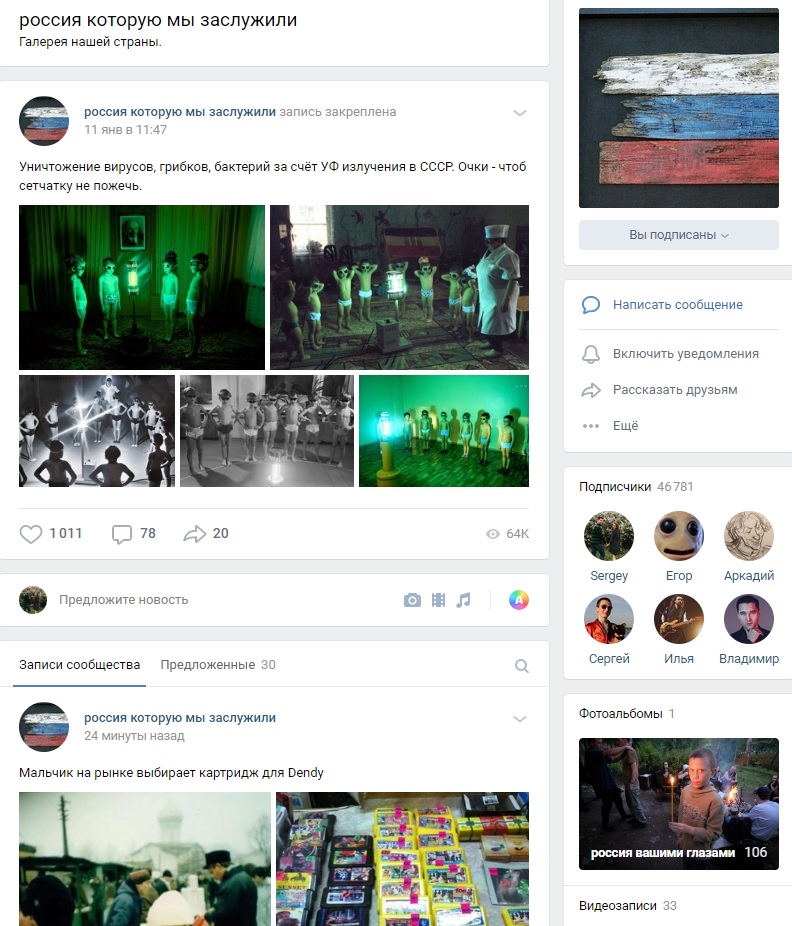Open community avatar on Dendy post
This screenshot has width=792, height=926.
click(44, 727)
